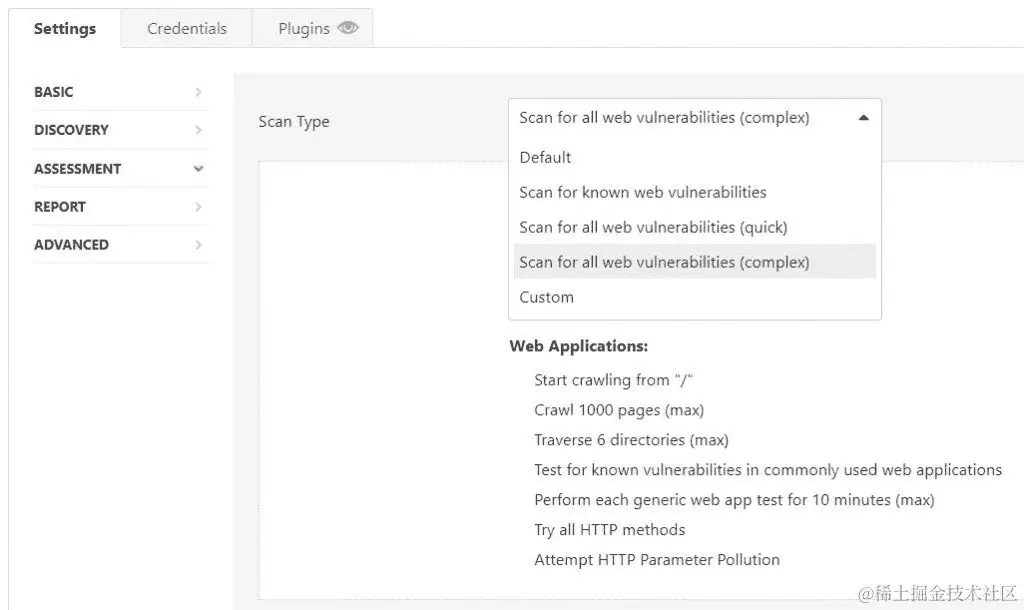Open the Plugins tab
The height and width of the screenshot is (610, 1024).
(304, 28)
